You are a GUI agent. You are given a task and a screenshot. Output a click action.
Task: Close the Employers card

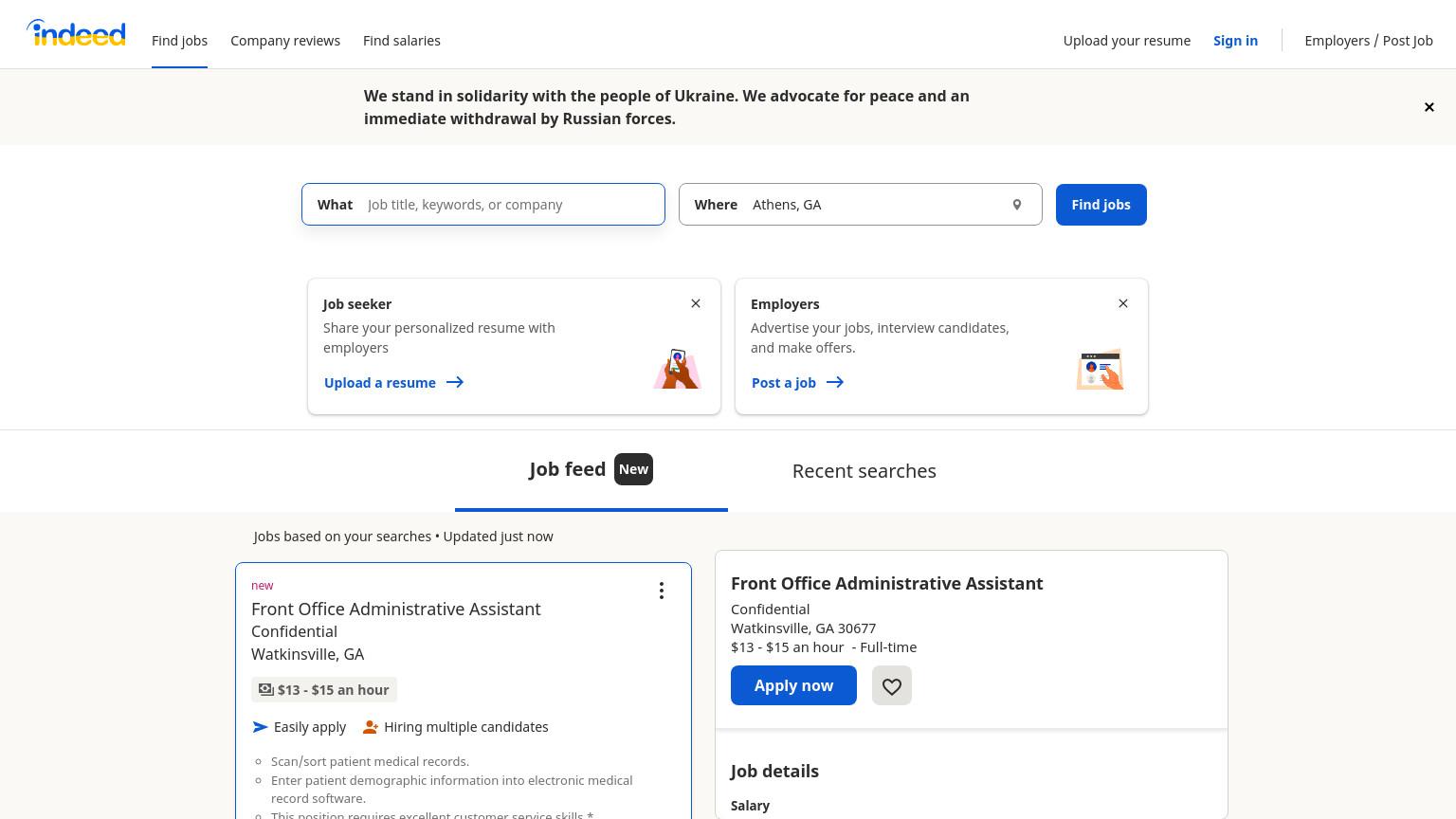[x=1123, y=303]
